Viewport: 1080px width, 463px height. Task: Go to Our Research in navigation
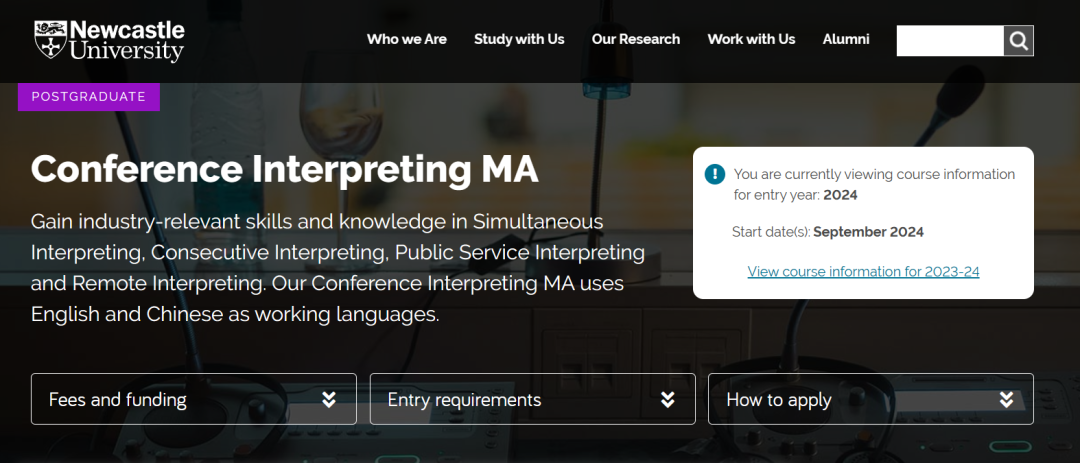coord(636,39)
